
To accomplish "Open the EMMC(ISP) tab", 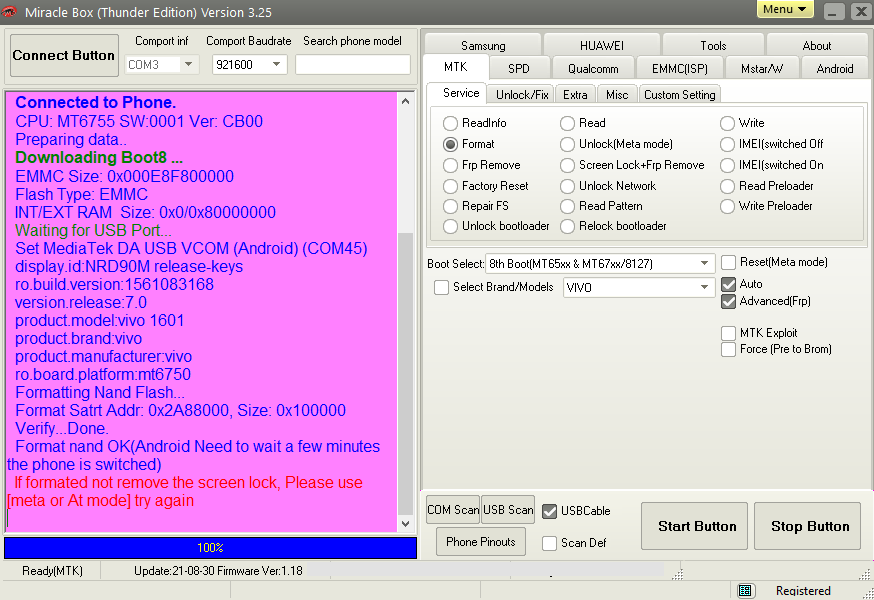I will tap(679, 69).
